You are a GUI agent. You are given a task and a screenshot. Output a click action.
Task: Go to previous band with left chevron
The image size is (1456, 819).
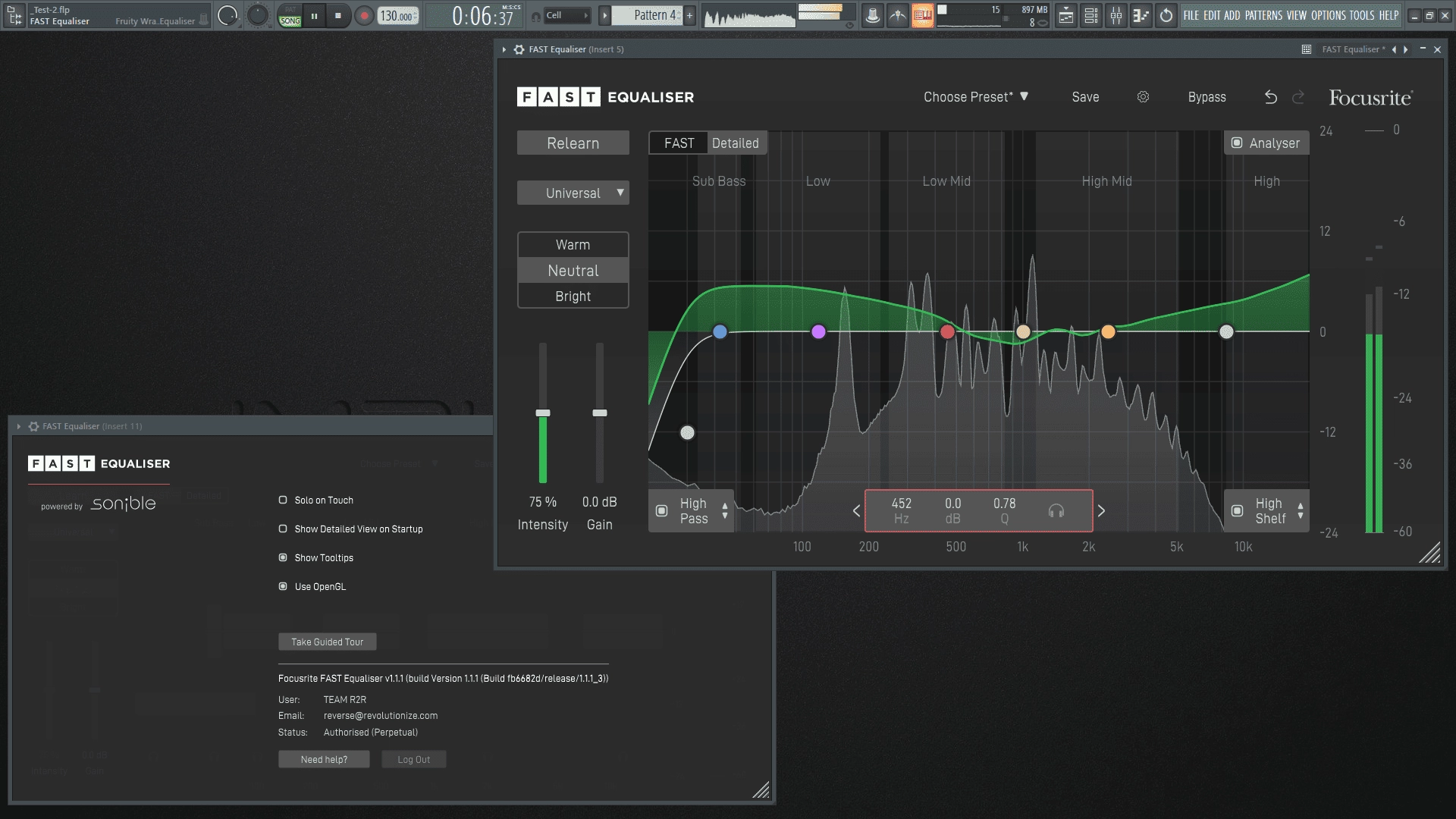(856, 511)
